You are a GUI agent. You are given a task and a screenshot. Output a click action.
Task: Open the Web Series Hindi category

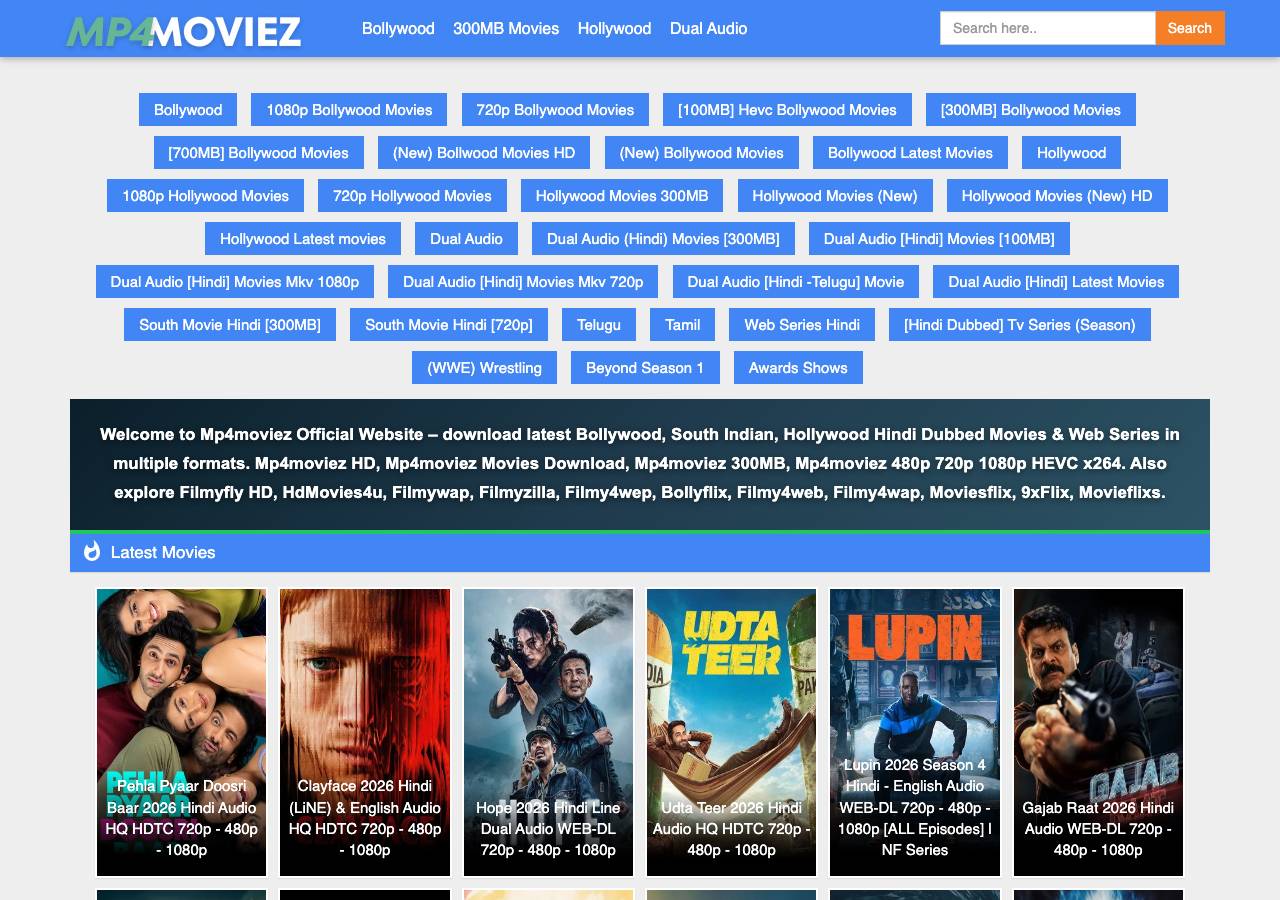[x=802, y=325]
